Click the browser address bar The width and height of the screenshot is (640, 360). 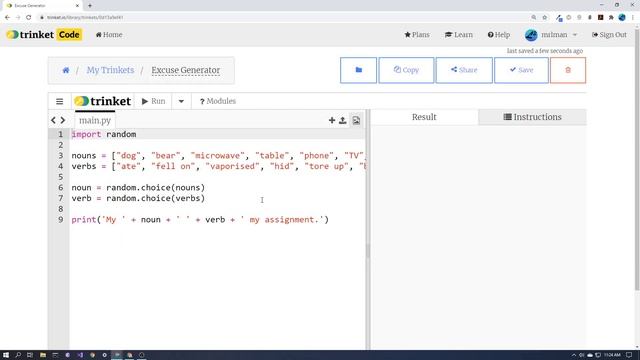click(x=282, y=18)
